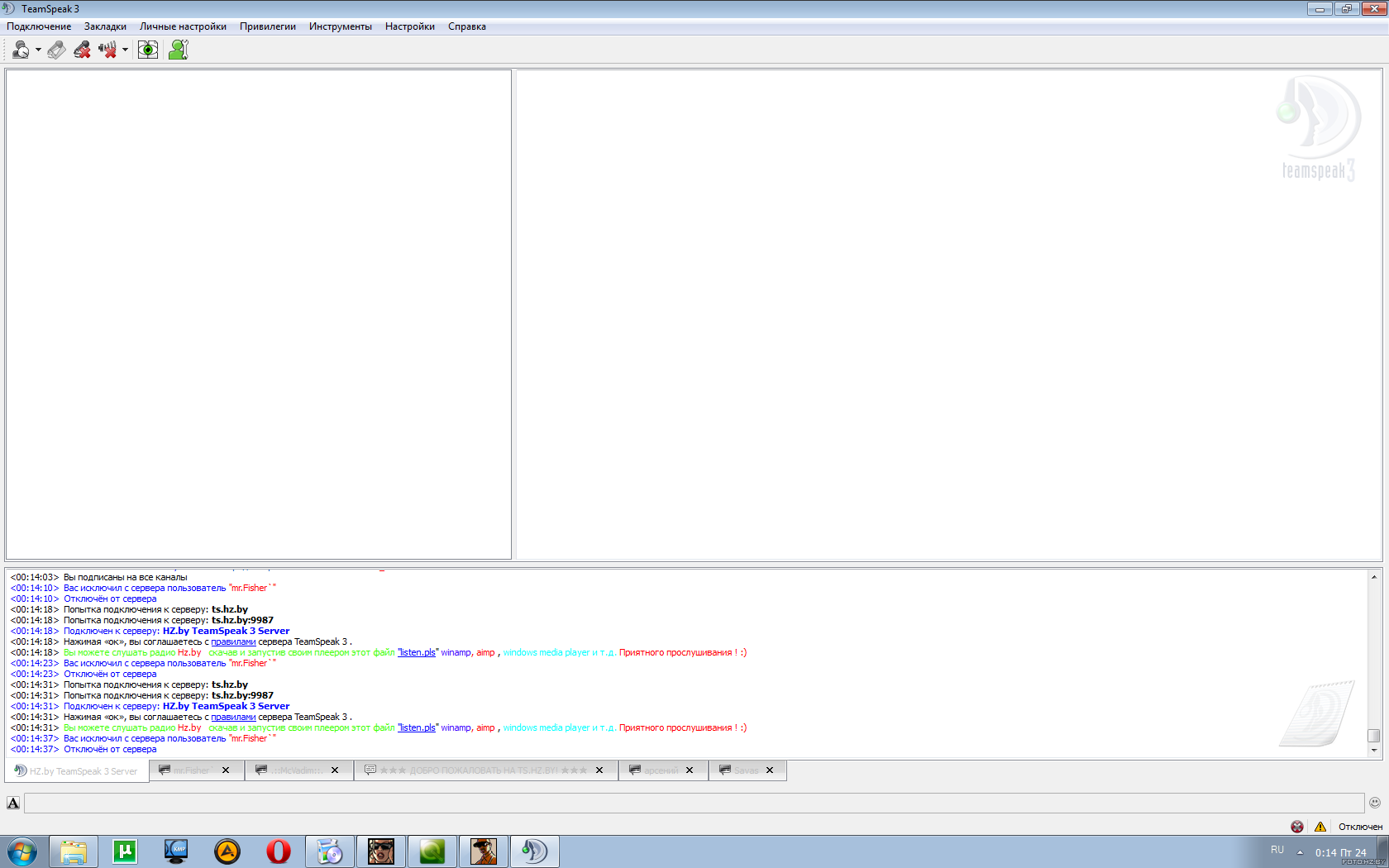The image size is (1389, 868).
Task: Click the Disconnect plug toolbar icon
Action: (x=56, y=50)
